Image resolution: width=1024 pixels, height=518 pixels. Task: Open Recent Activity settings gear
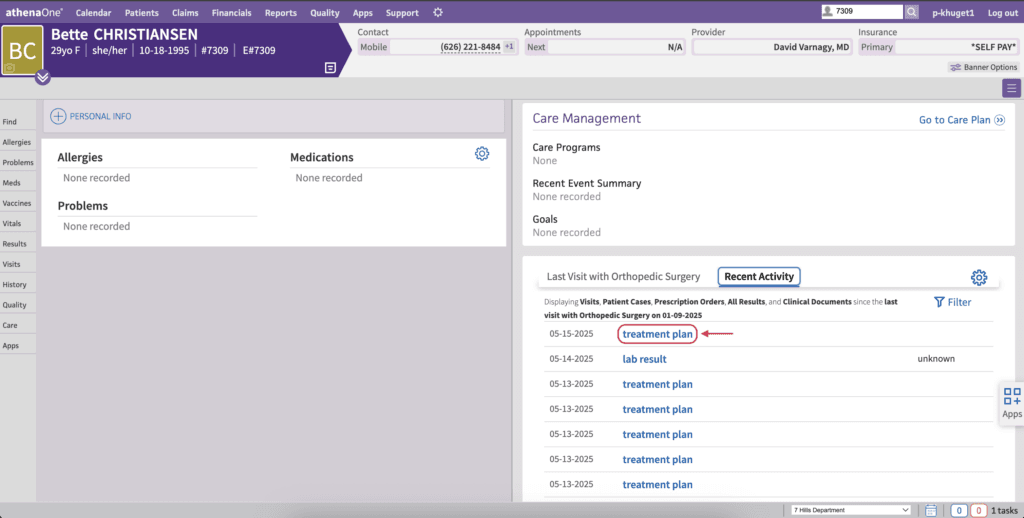tap(978, 277)
